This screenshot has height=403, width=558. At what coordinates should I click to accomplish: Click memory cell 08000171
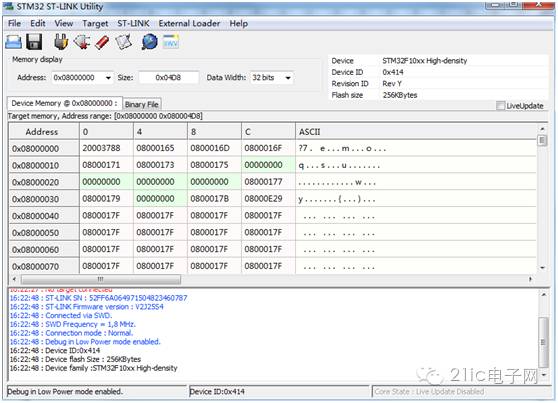[x=106, y=165]
